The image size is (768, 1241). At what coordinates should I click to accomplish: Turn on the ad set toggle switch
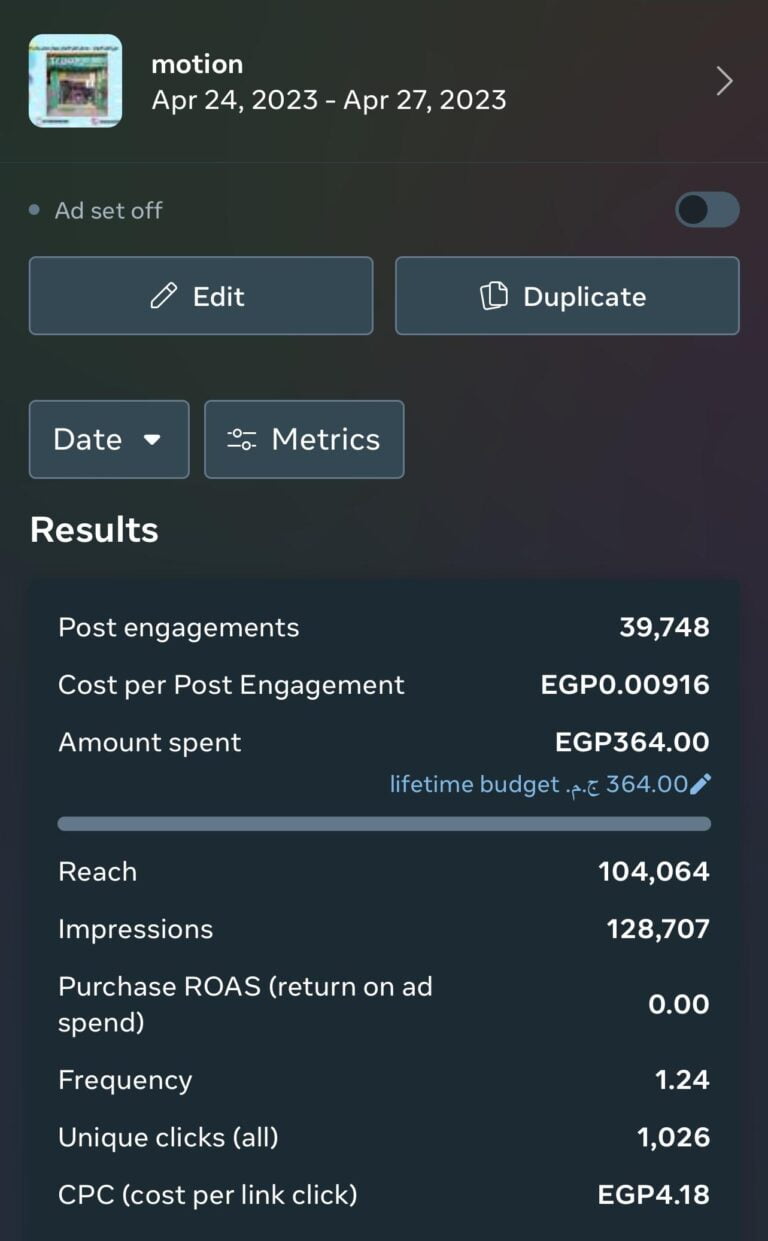[x=707, y=210]
